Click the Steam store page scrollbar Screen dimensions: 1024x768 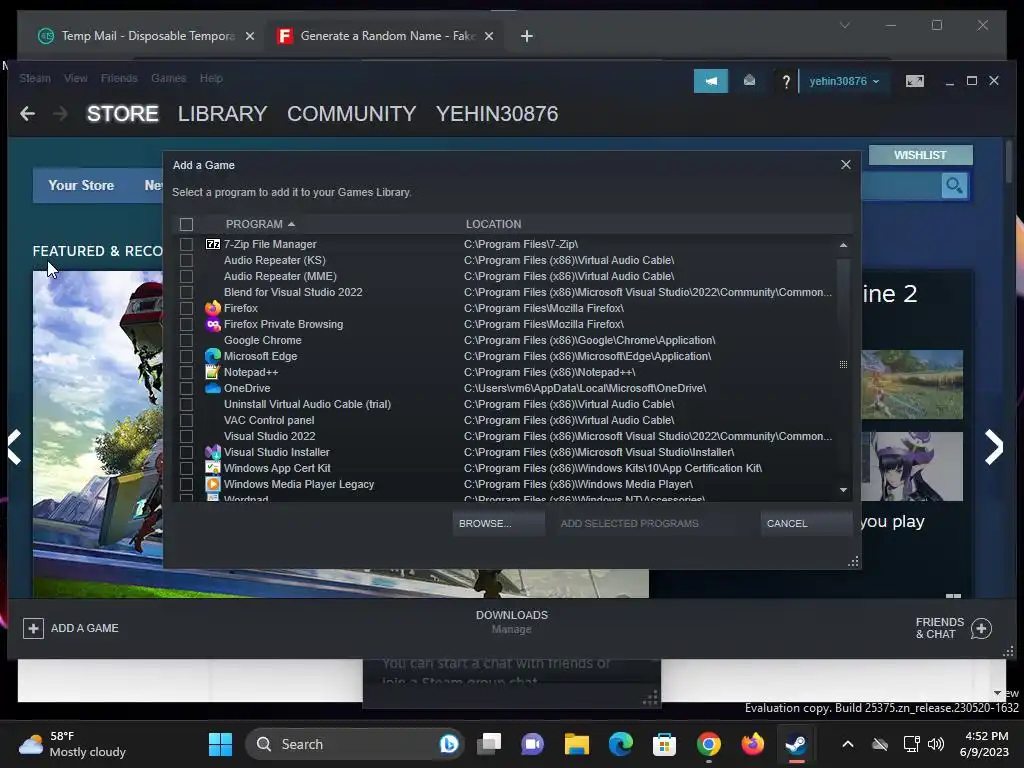tap(1010, 163)
